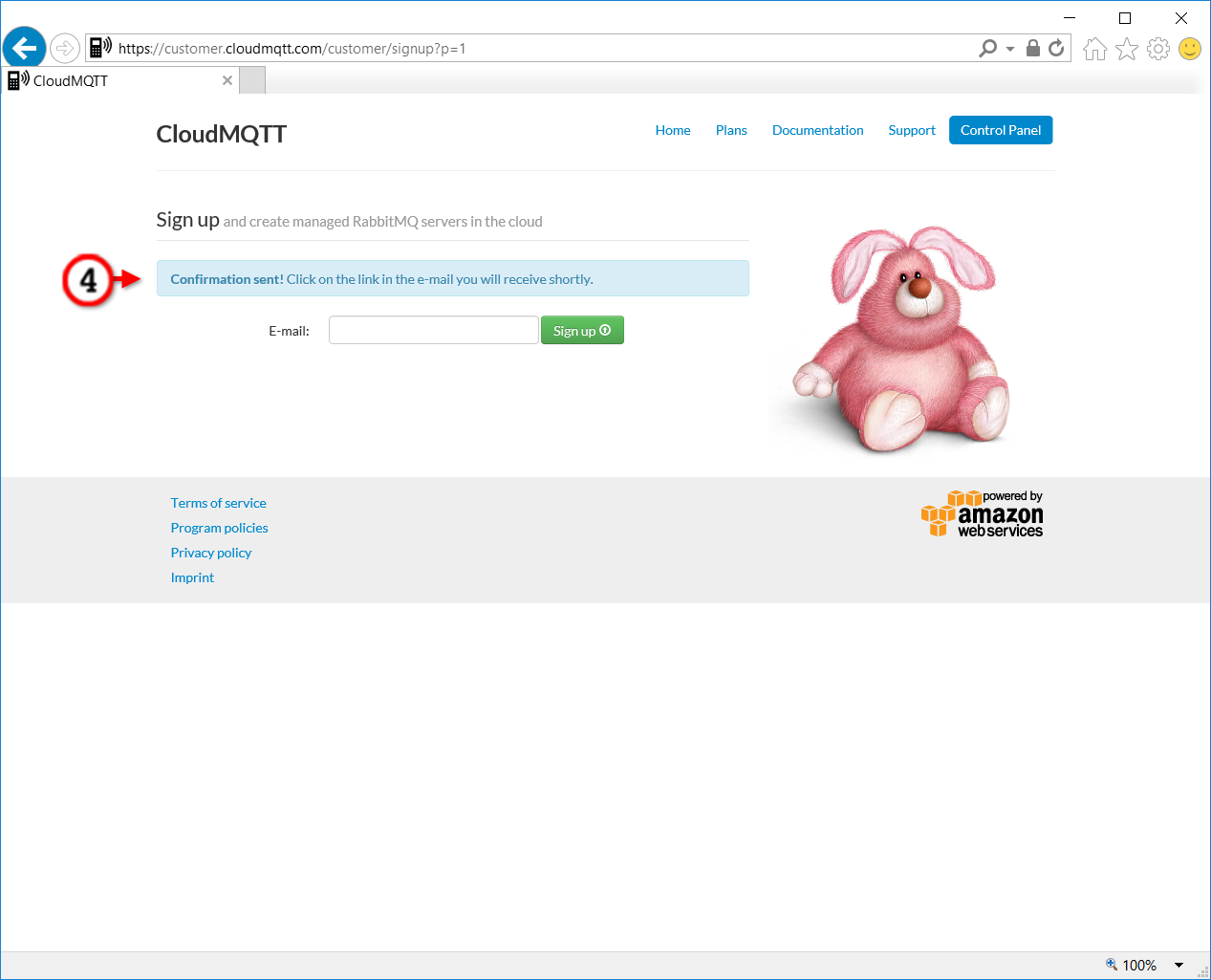Open a new blank tab
This screenshot has width=1211, height=980.
click(x=252, y=81)
